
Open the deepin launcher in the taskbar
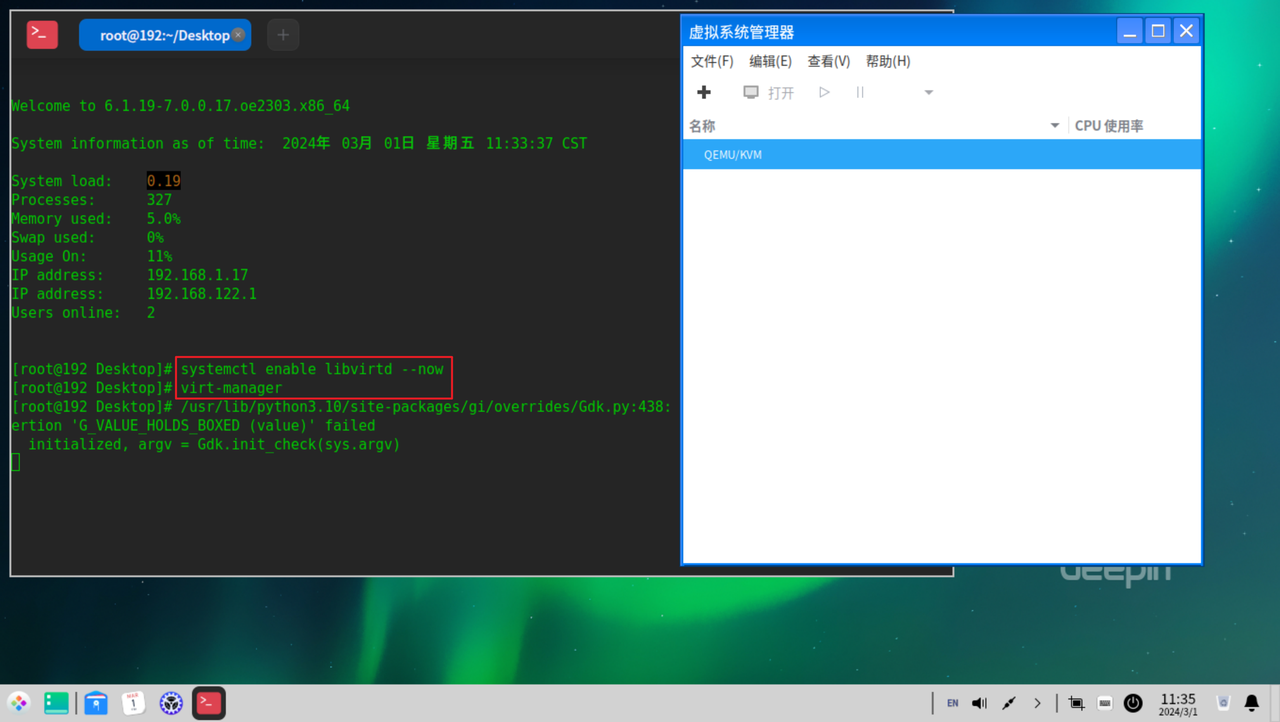19,703
